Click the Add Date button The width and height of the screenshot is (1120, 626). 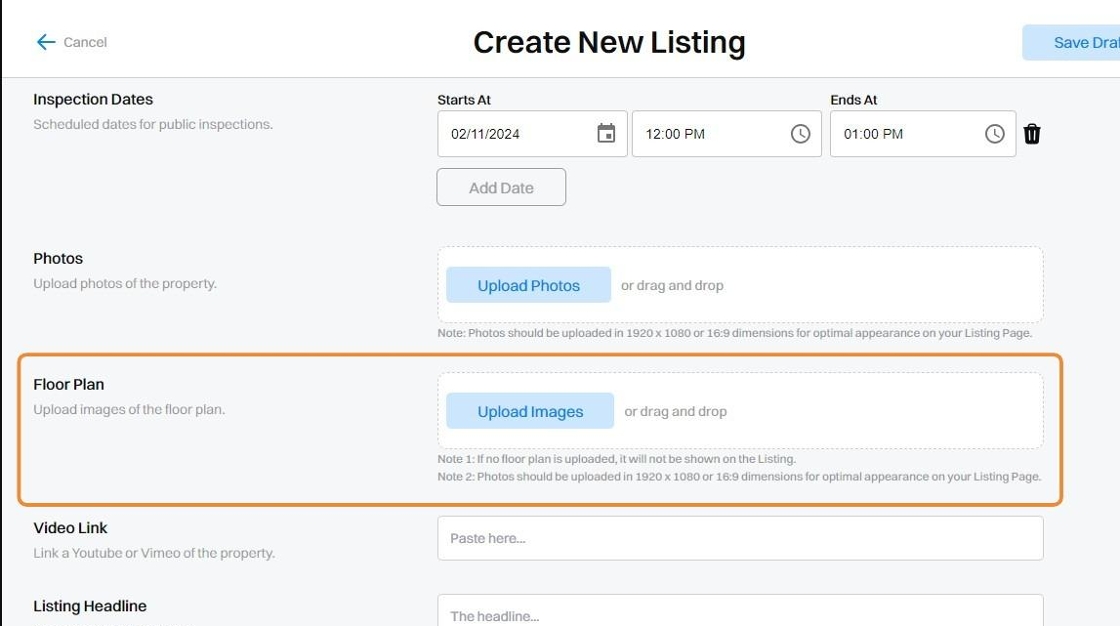pos(501,187)
